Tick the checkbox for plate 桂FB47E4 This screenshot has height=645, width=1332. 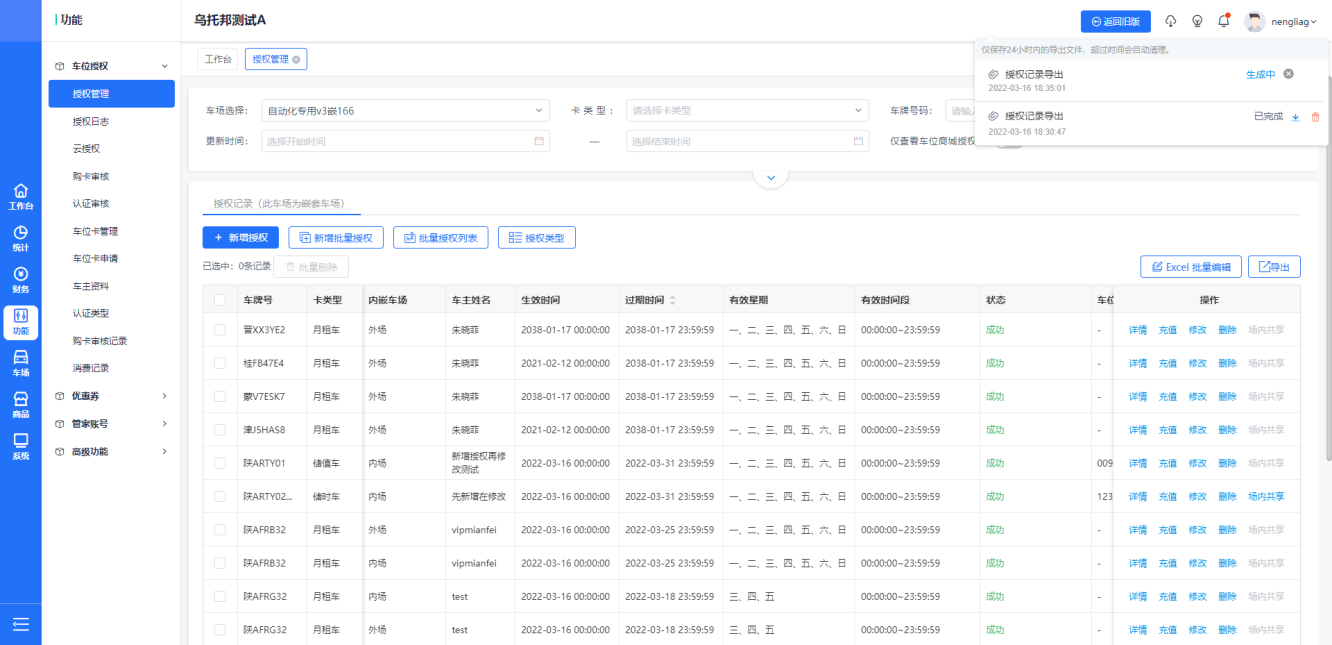220,363
